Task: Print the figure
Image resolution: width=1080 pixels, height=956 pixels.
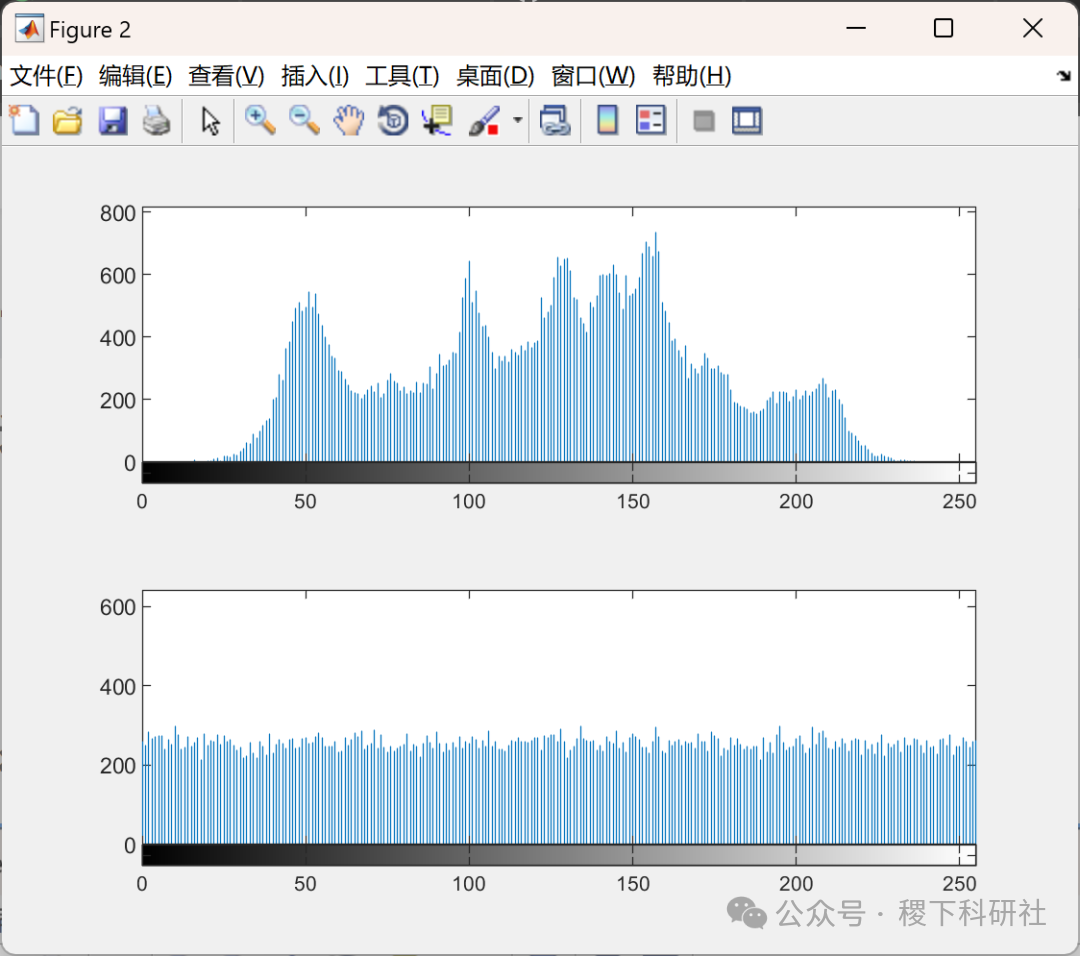Action: tap(157, 120)
